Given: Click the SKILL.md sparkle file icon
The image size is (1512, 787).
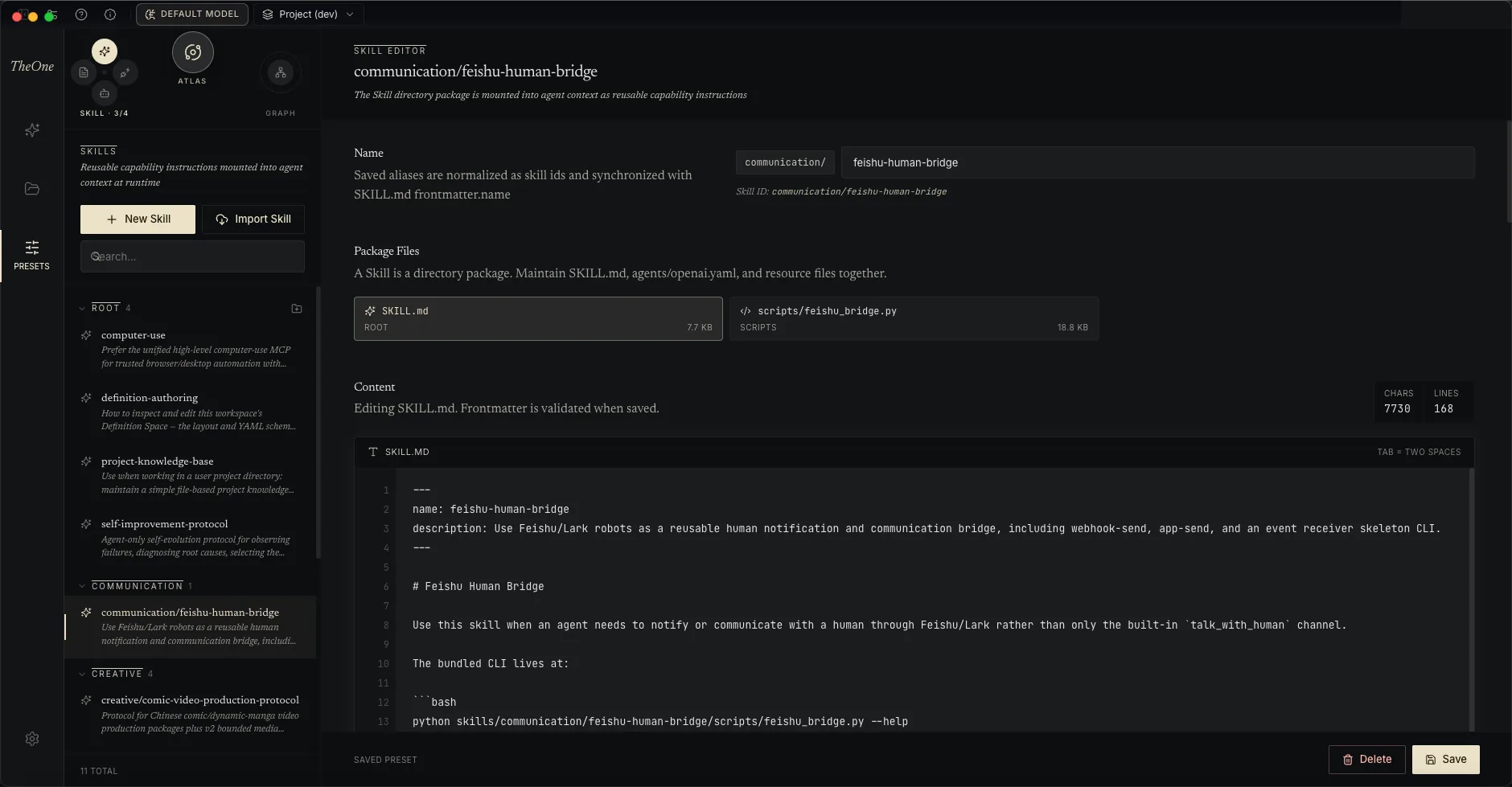Looking at the screenshot, I should (x=370, y=311).
